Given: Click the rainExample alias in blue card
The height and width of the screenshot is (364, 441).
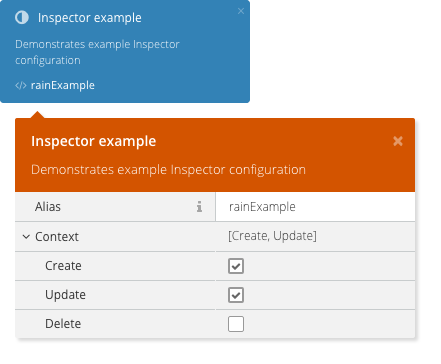Looking at the screenshot, I should (63, 85).
